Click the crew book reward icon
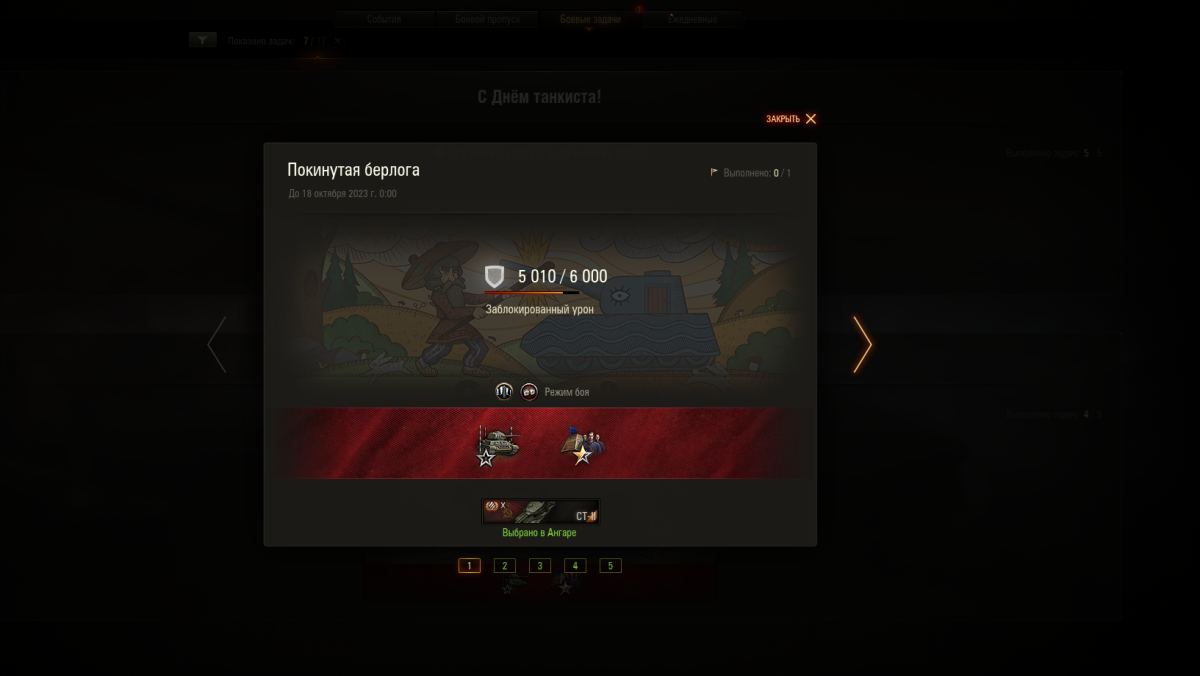 [583, 446]
